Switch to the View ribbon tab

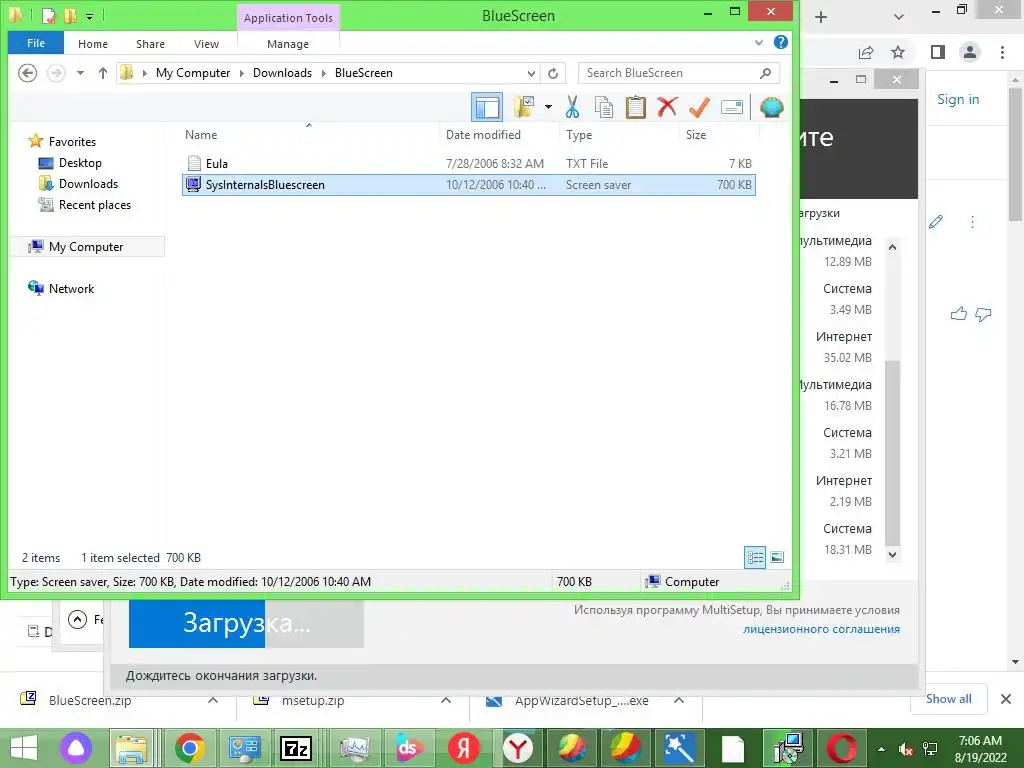click(206, 44)
